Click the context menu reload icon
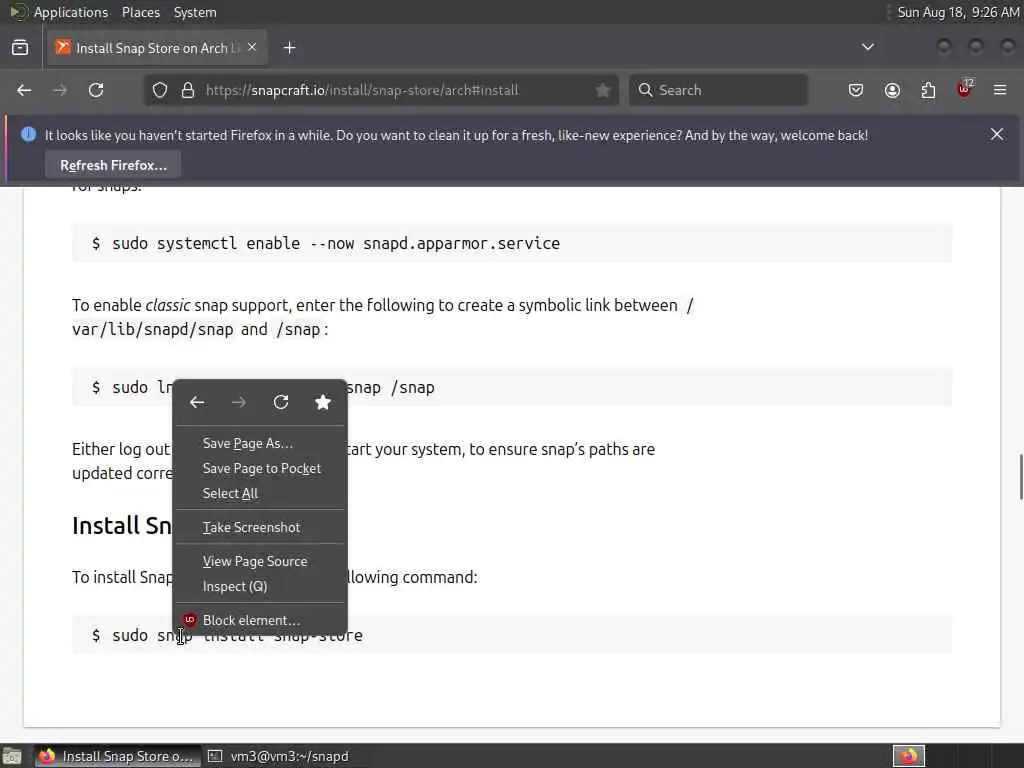Image resolution: width=1024 pixels, height=768 pixels. click(281, 402)
